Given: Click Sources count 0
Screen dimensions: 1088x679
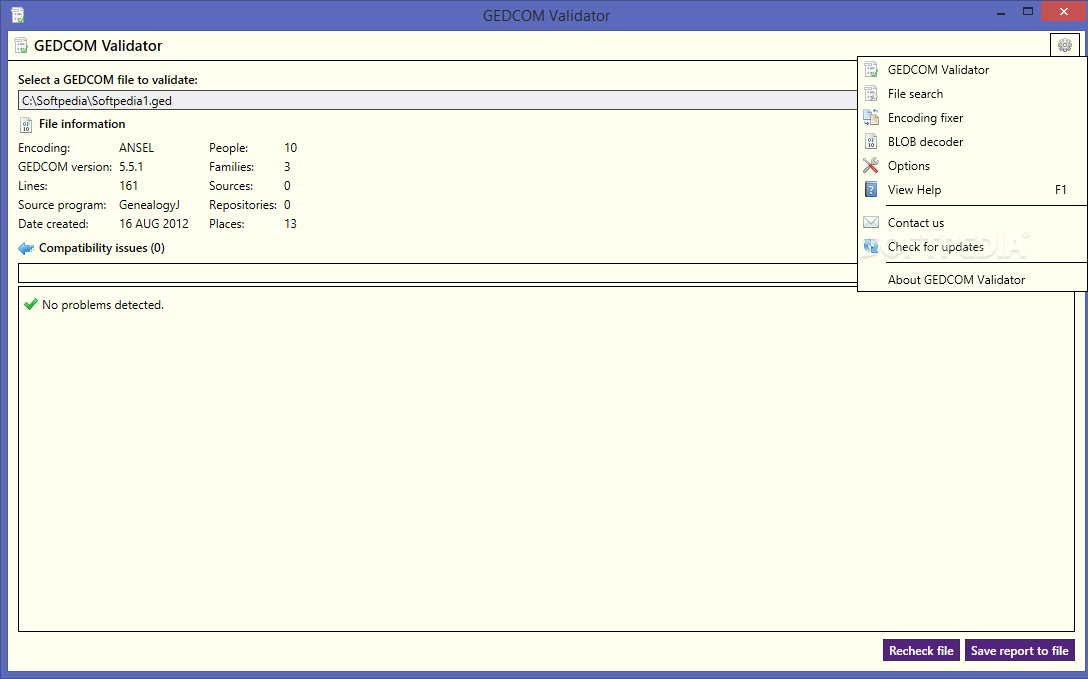Looking at the screenshot, I should coord(287,186).
